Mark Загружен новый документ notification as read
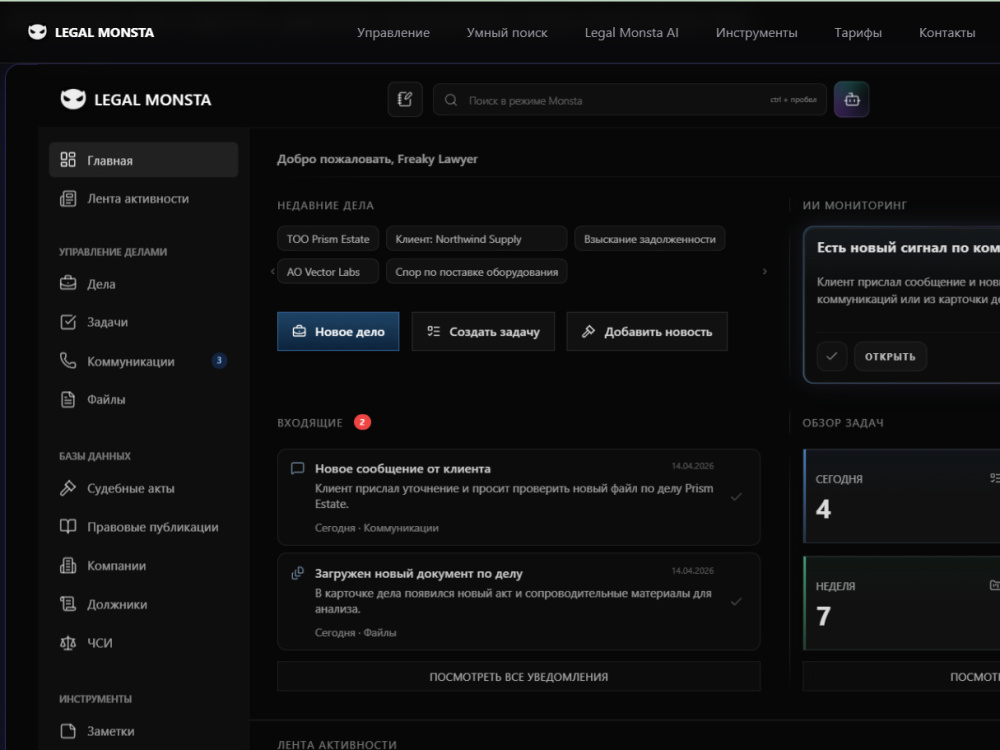 [x=736, y=601]
